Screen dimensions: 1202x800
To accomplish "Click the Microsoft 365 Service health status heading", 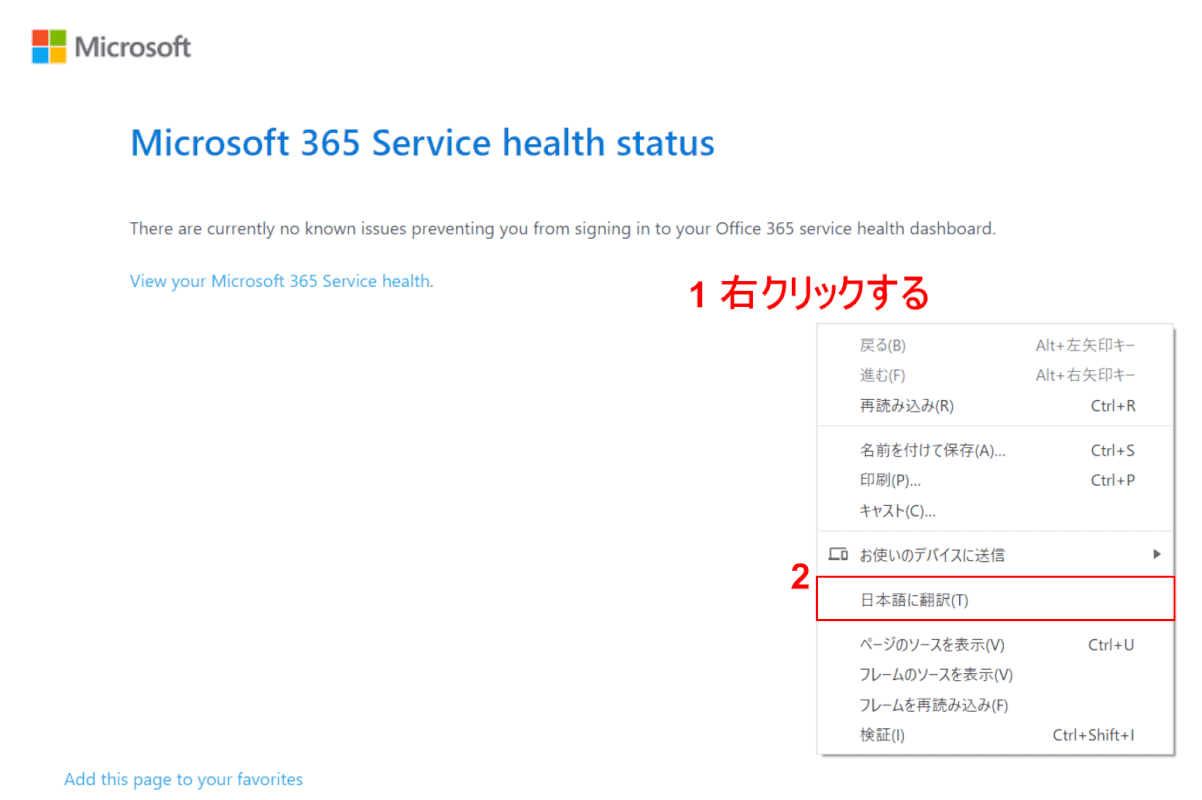I will (422, 143).
